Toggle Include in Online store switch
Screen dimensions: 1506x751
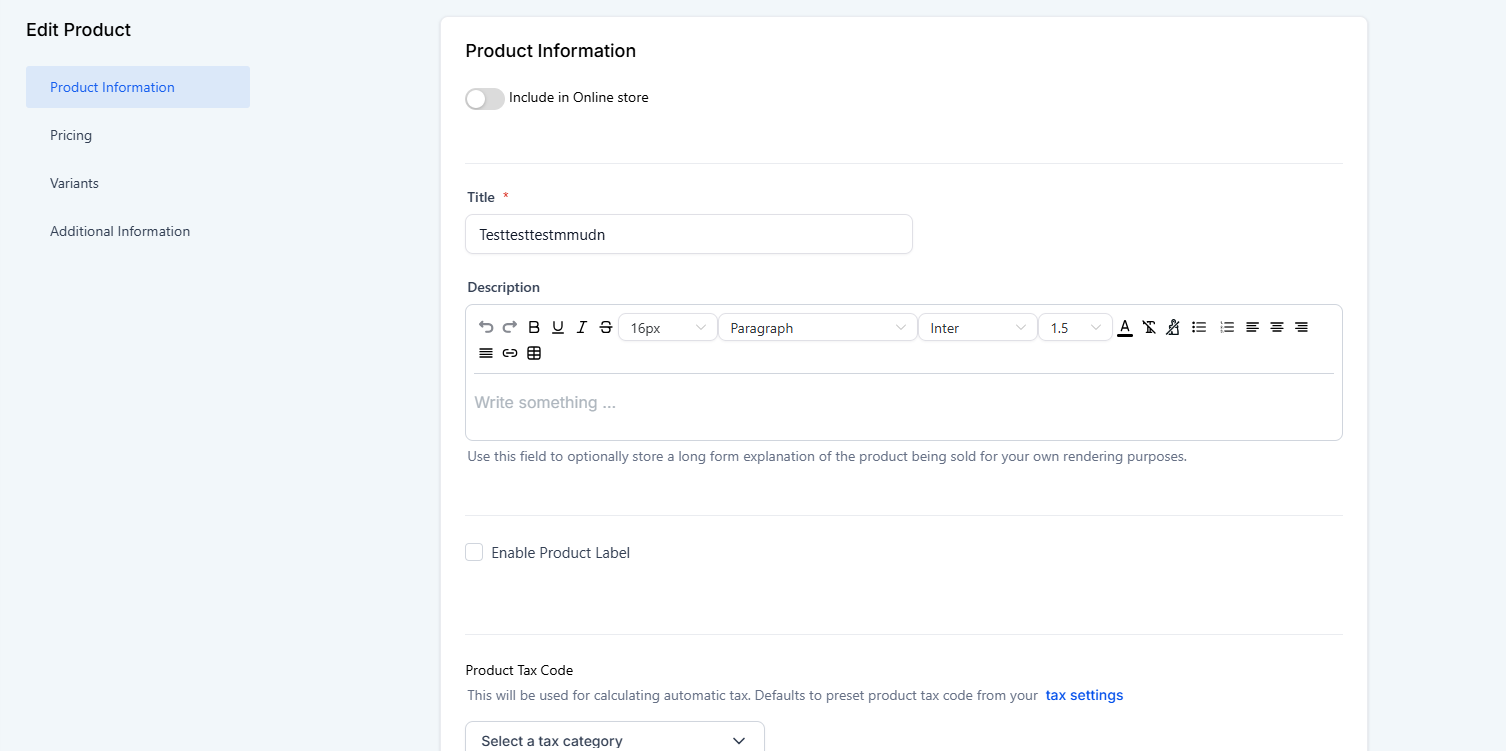[x=485, y=98]
